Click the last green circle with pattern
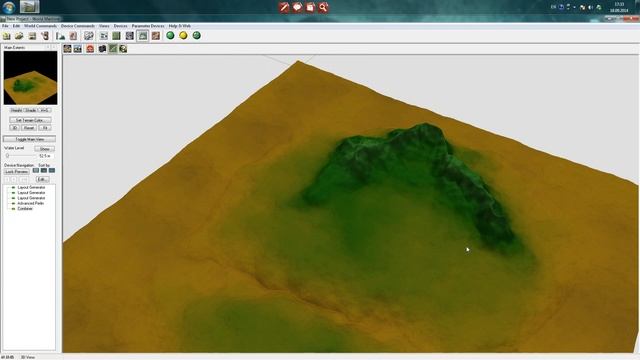The width and height of the screenshot is (640, 360). coord(196,36)
